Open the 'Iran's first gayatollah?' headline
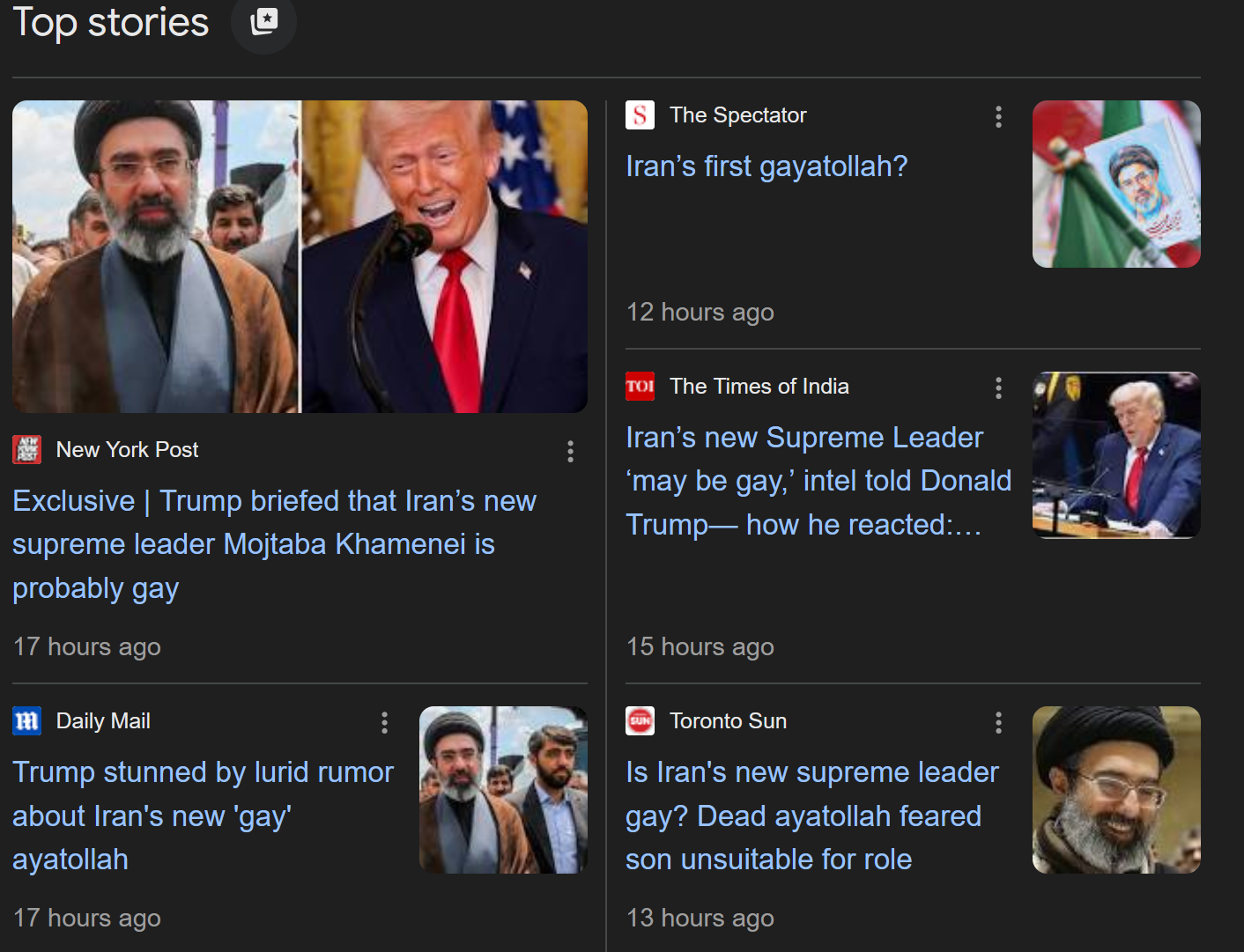 coord(766,166)
